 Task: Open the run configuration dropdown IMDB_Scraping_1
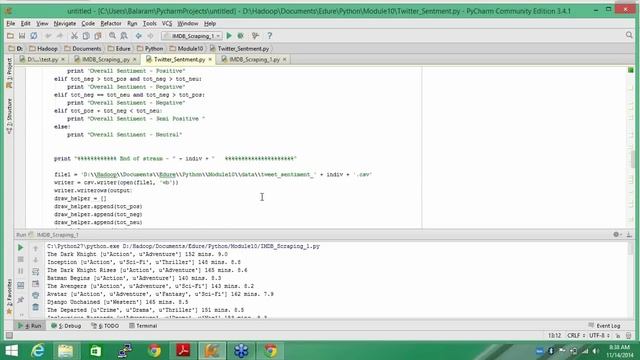[192, 36]
